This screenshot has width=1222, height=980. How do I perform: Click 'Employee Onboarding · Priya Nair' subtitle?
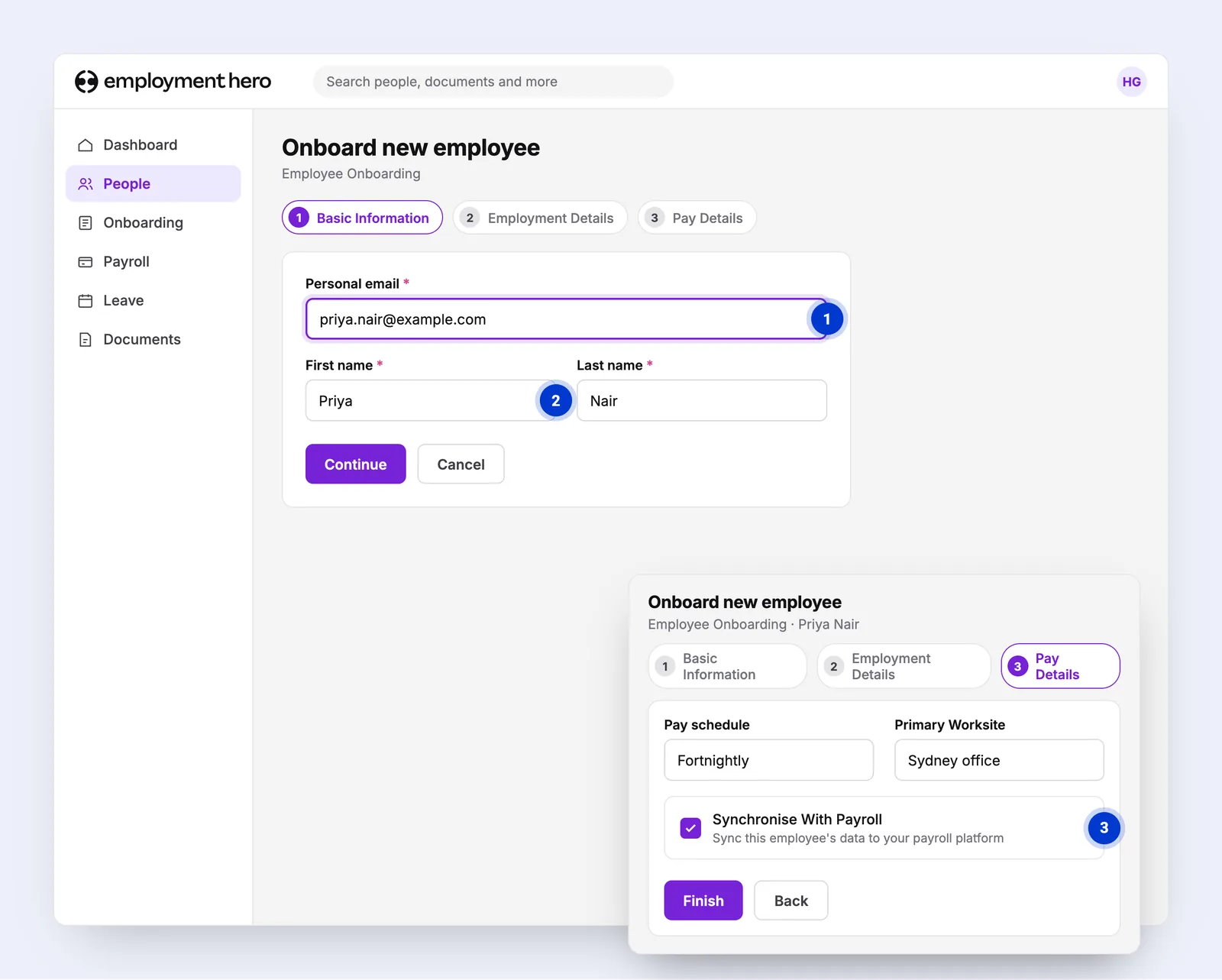[x=753, y=624]
